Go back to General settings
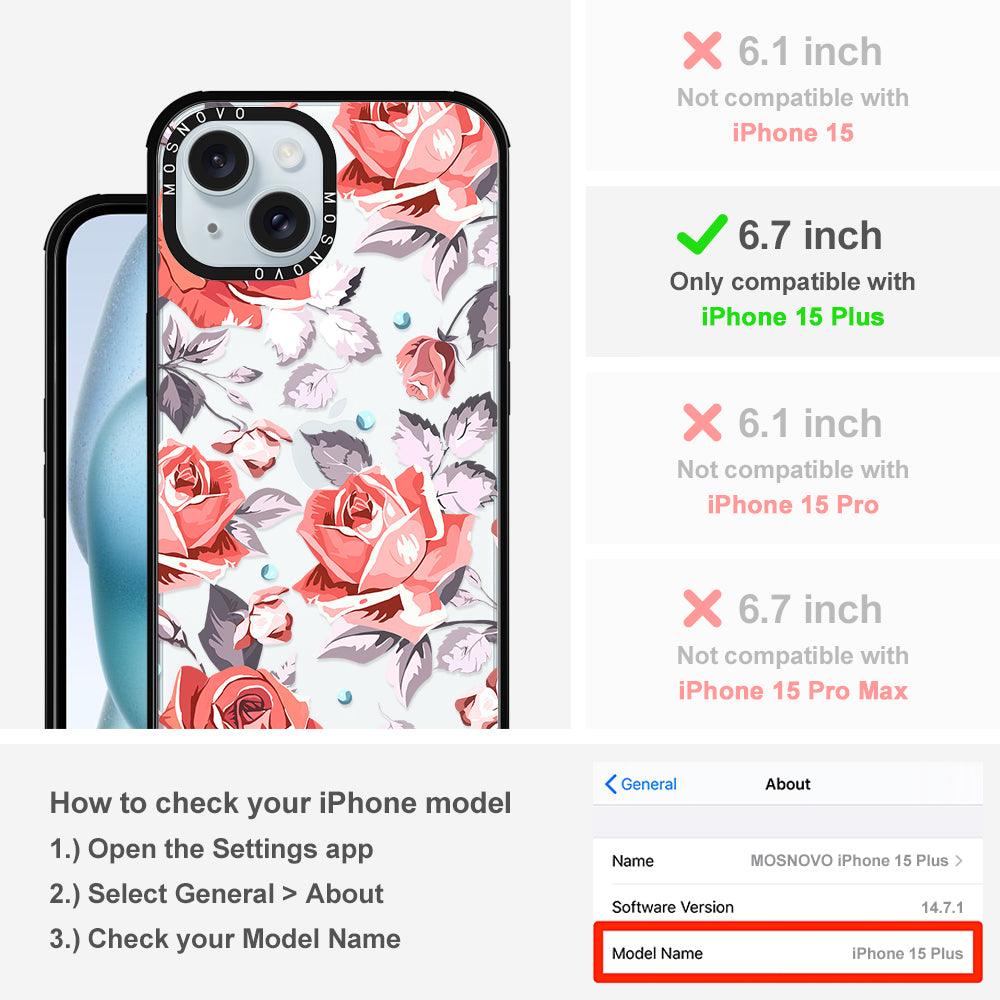 click(640, 784)
